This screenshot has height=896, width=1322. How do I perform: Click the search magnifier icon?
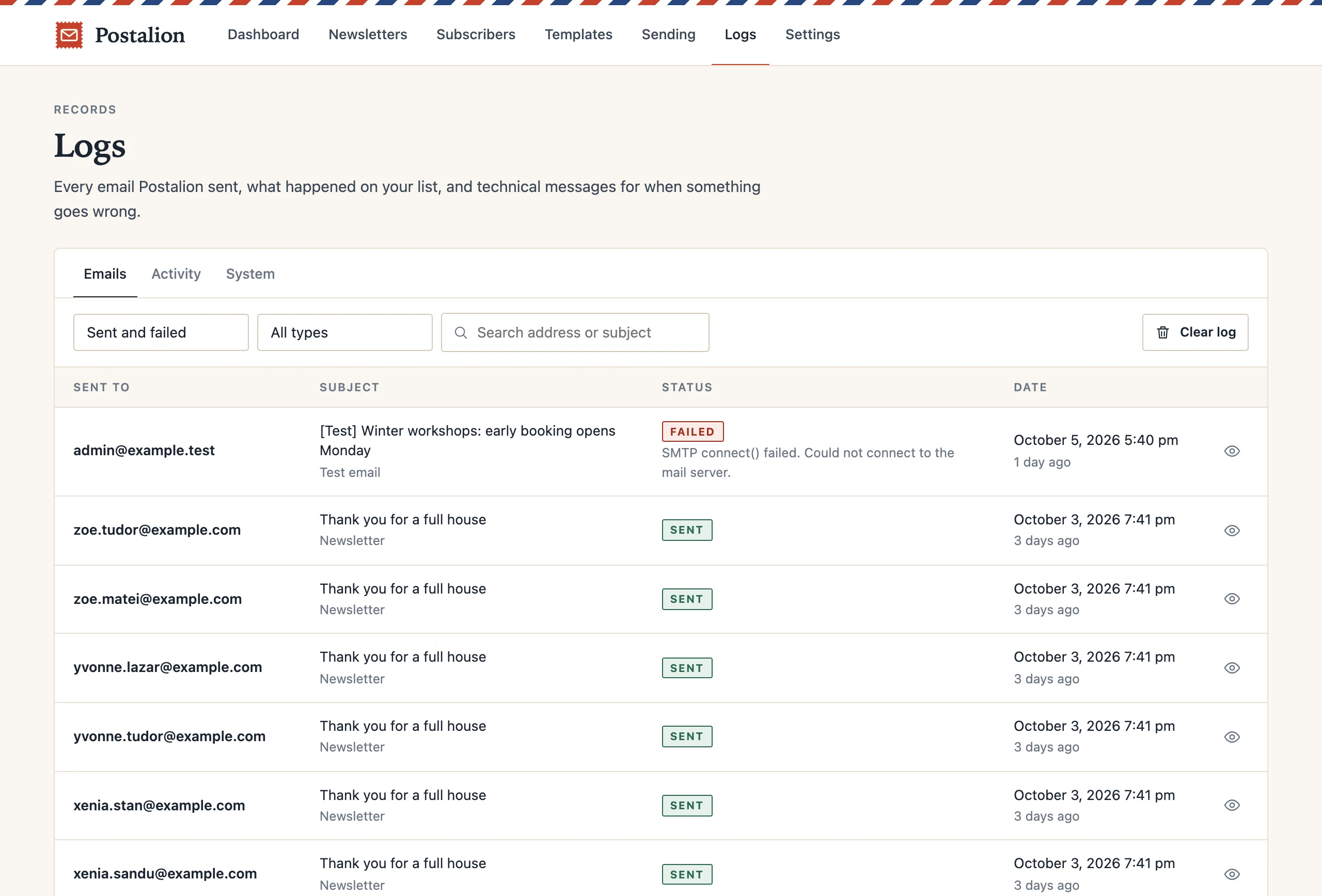[461, 332]
